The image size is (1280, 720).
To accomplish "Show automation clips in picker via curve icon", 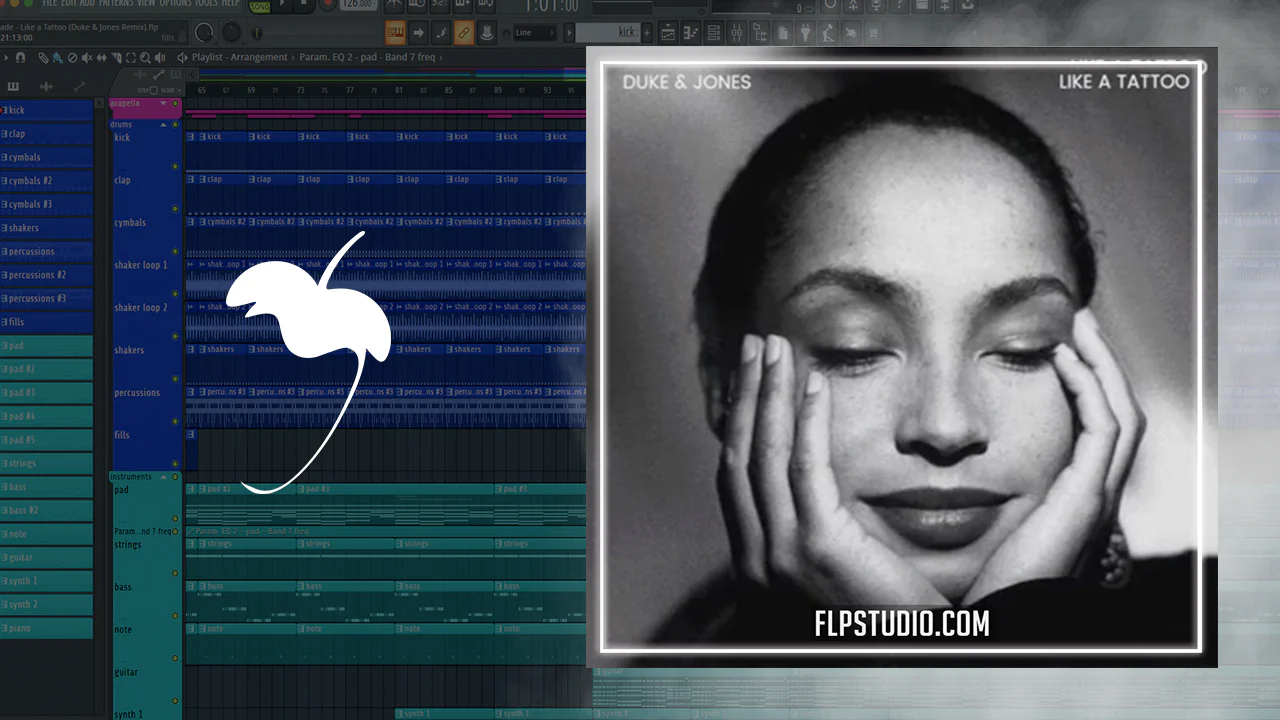I will pos(79,87).
